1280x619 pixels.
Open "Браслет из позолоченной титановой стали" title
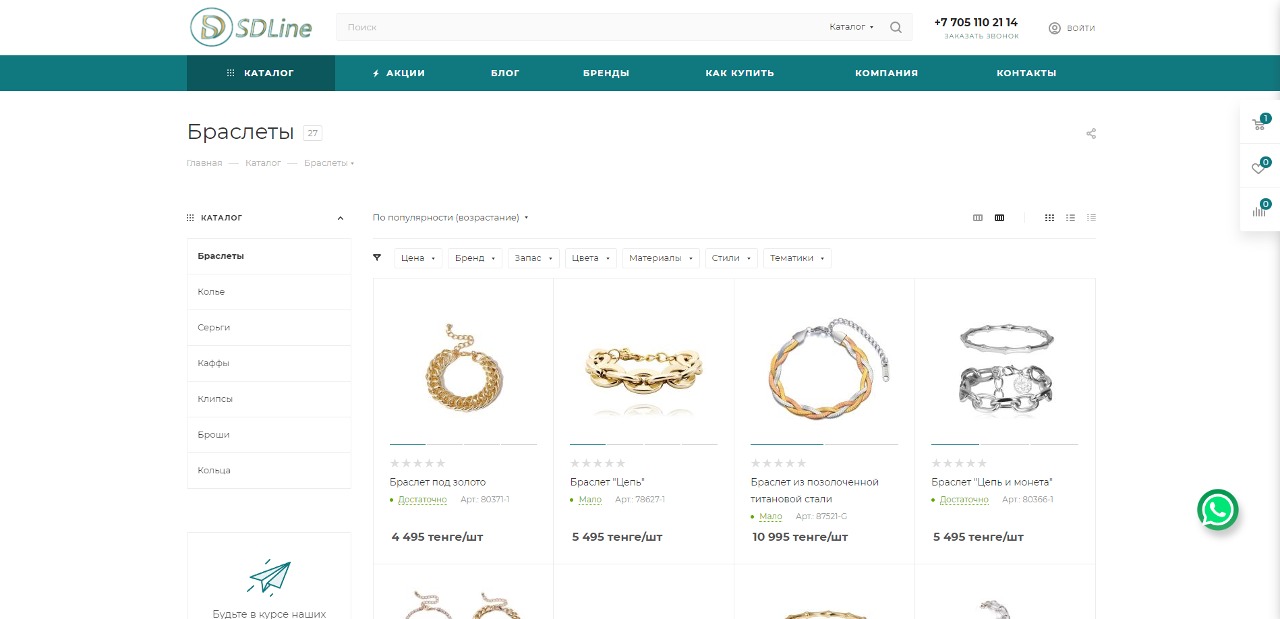click(815, 490)
